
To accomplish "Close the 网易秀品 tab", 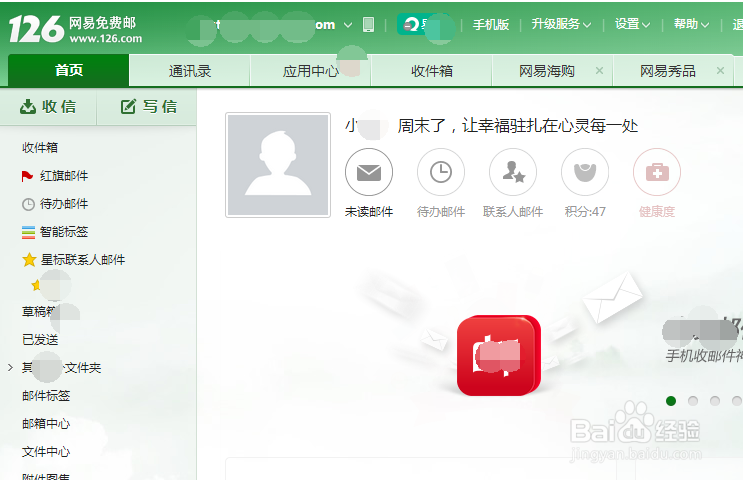I will click(720, 71).
